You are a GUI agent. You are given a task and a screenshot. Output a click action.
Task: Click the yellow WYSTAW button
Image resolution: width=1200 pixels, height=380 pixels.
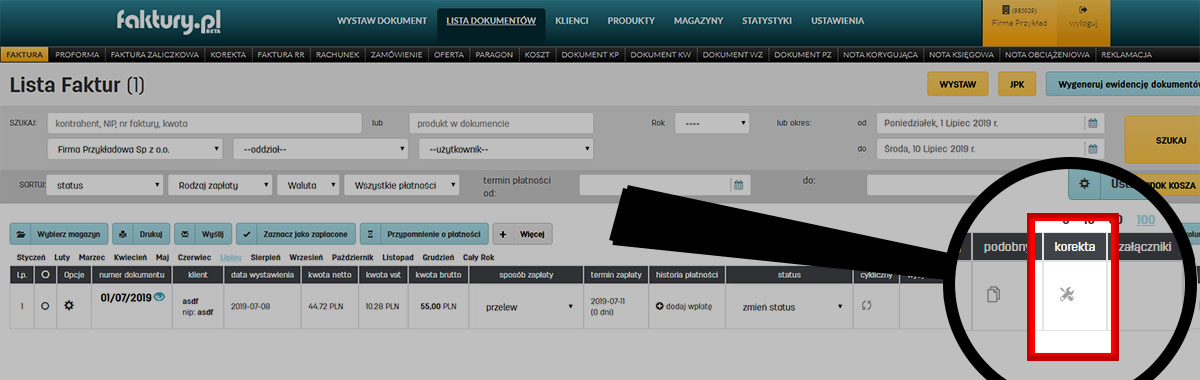click(959, 84)
